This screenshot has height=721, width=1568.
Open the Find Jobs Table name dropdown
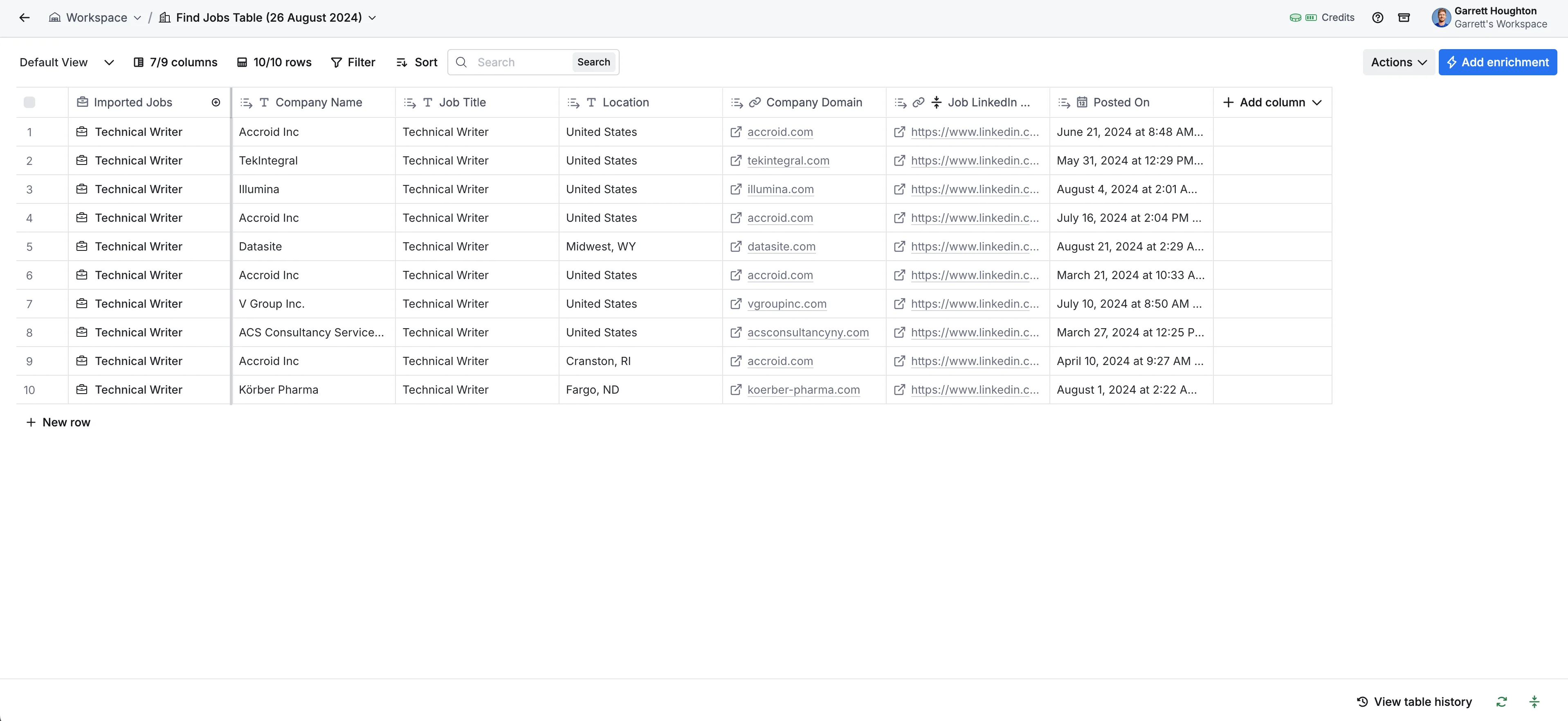372,18
